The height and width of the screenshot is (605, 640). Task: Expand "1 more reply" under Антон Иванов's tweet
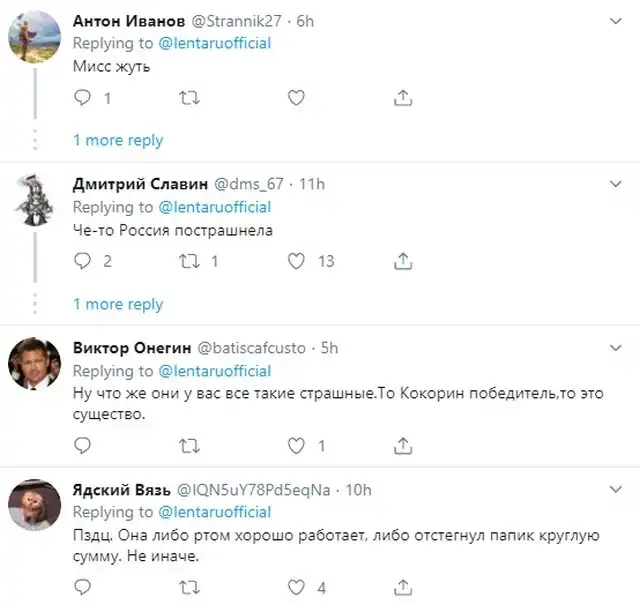point(118,140)
